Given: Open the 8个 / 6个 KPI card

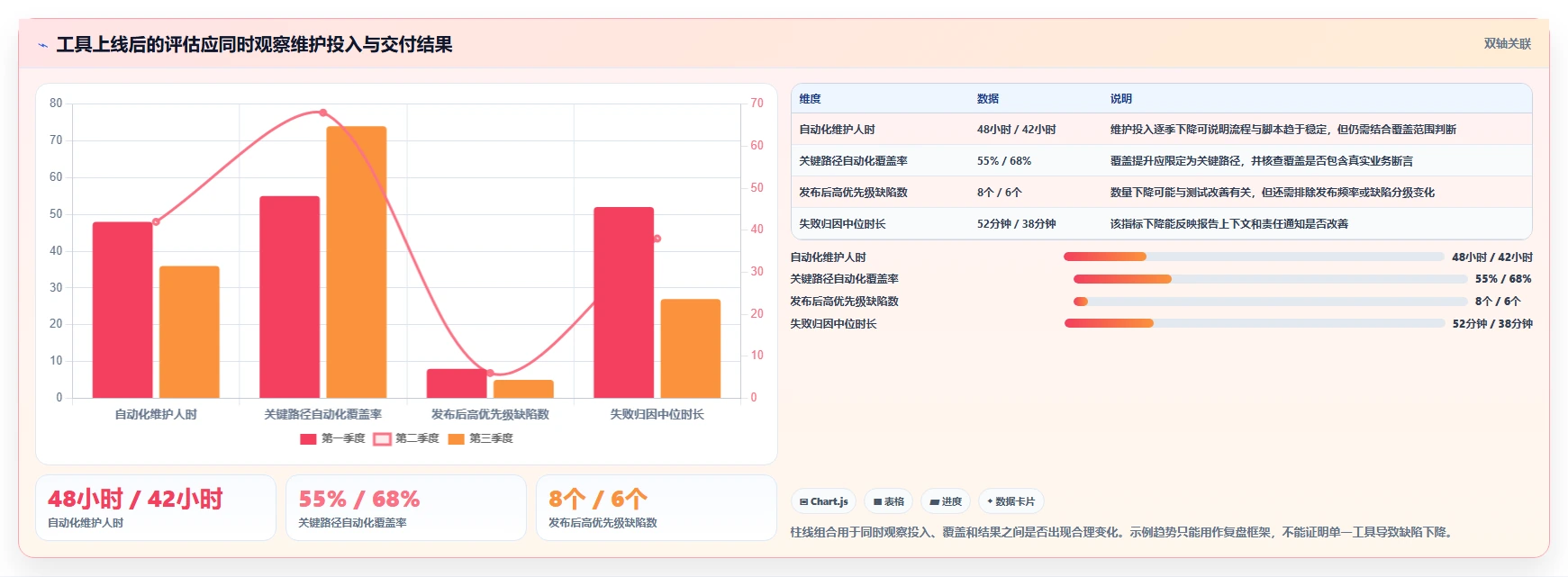Looking at the screenshot, I should coord(657,508).
